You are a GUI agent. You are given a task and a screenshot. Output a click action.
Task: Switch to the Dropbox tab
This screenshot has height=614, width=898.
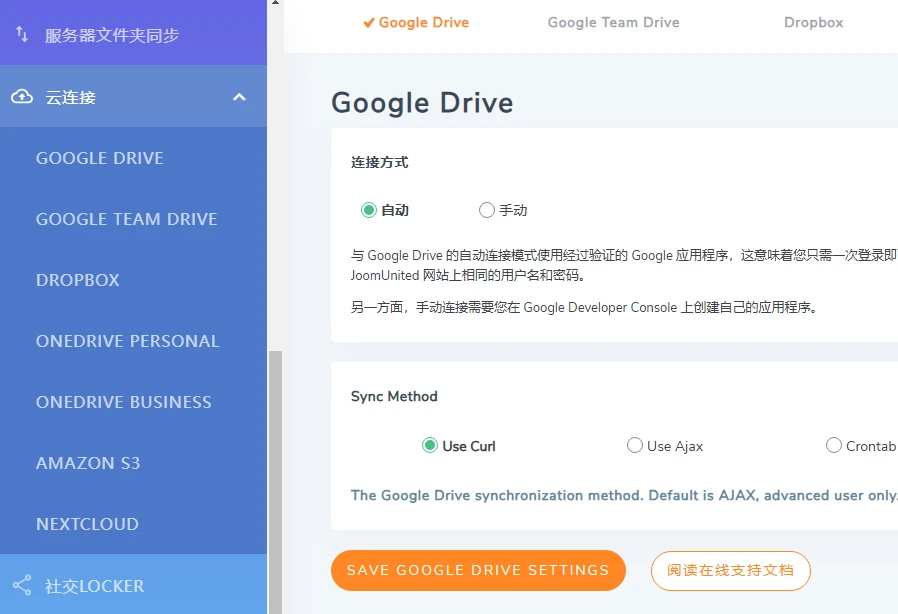(x=813, y=22)
